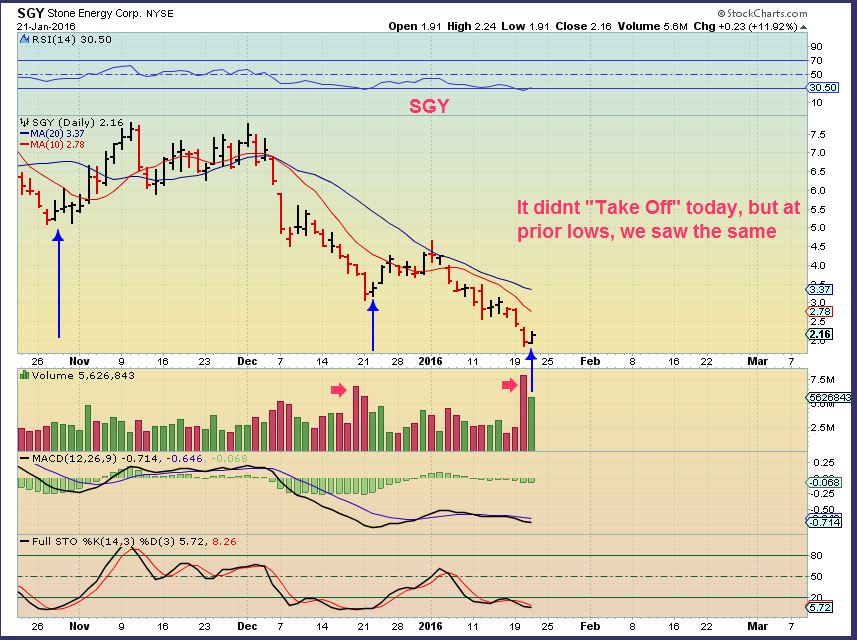This screenshot has width=857, height=640.
Task: Click Mar on the date axis under price chart
Action: (x=757, y=361)
